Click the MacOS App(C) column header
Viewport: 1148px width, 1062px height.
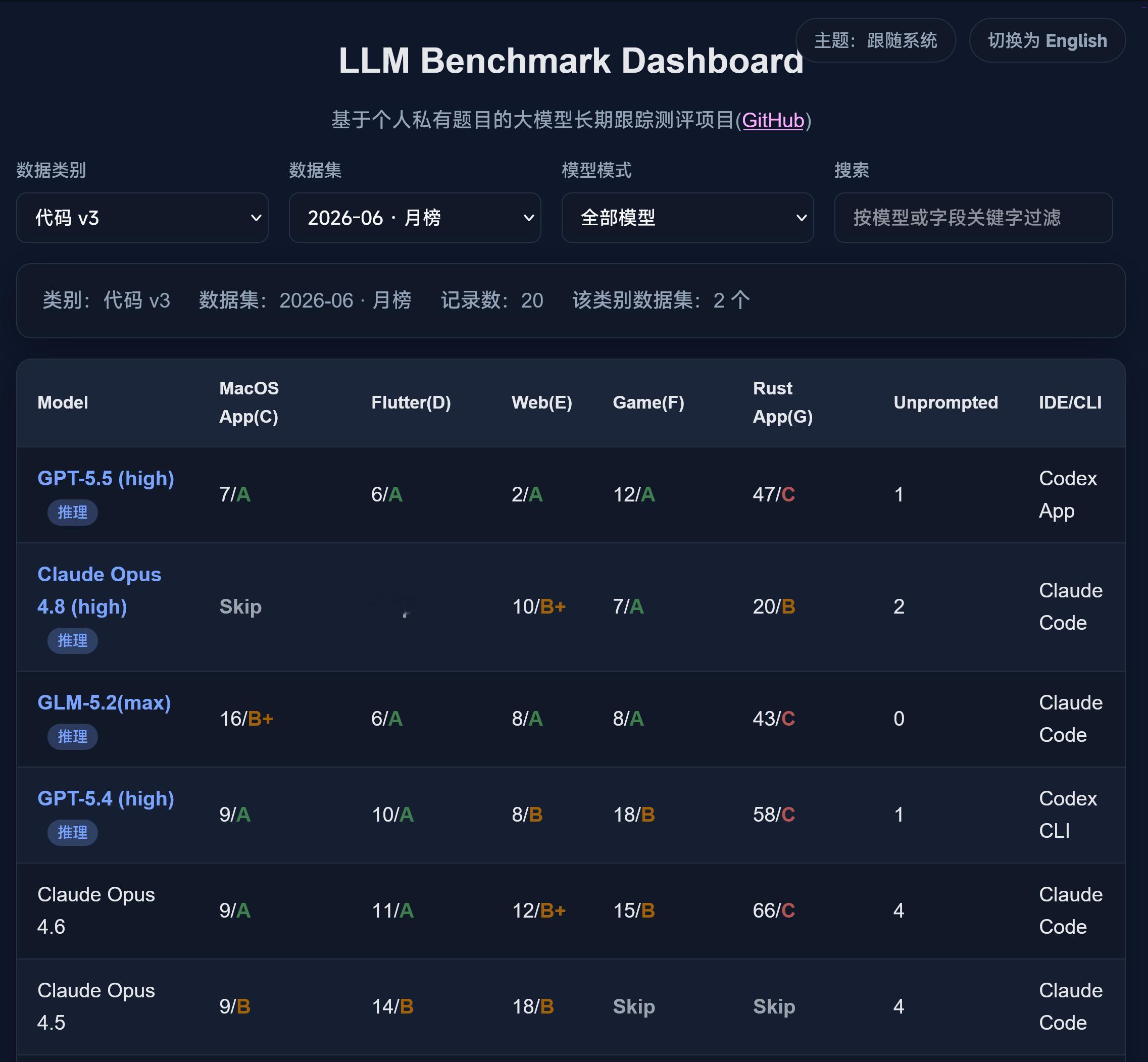tap(249, 402)
